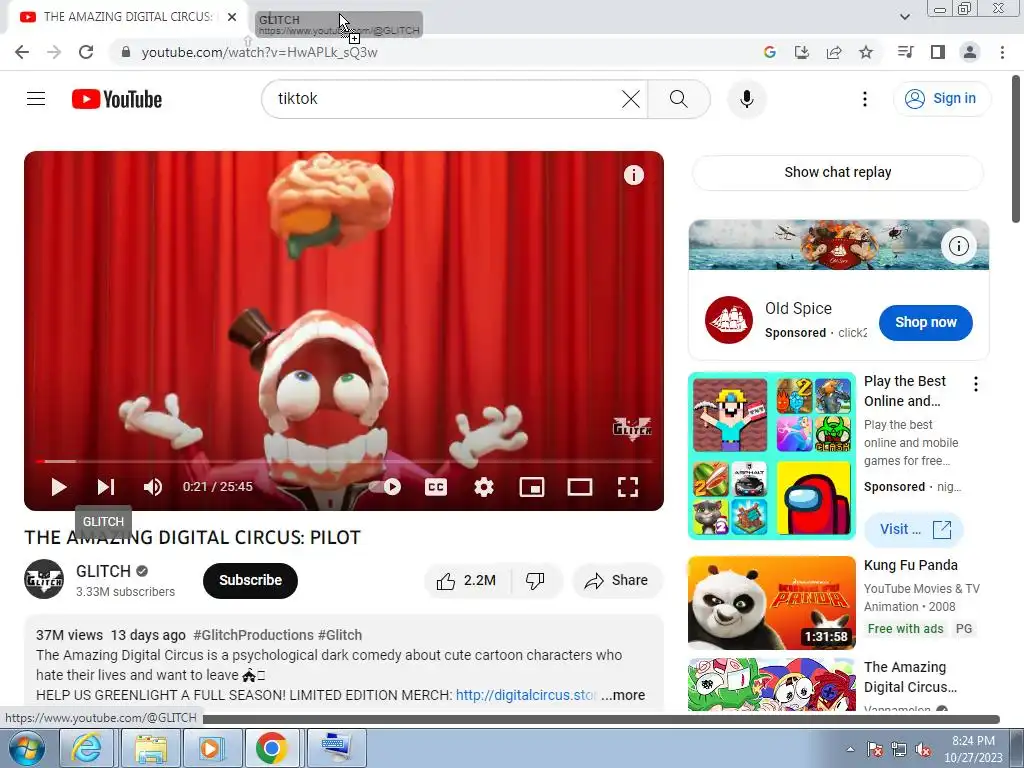
Task: Open Chrome three-dot menu
Action: pyautogui.click(x=1002, y=52)
